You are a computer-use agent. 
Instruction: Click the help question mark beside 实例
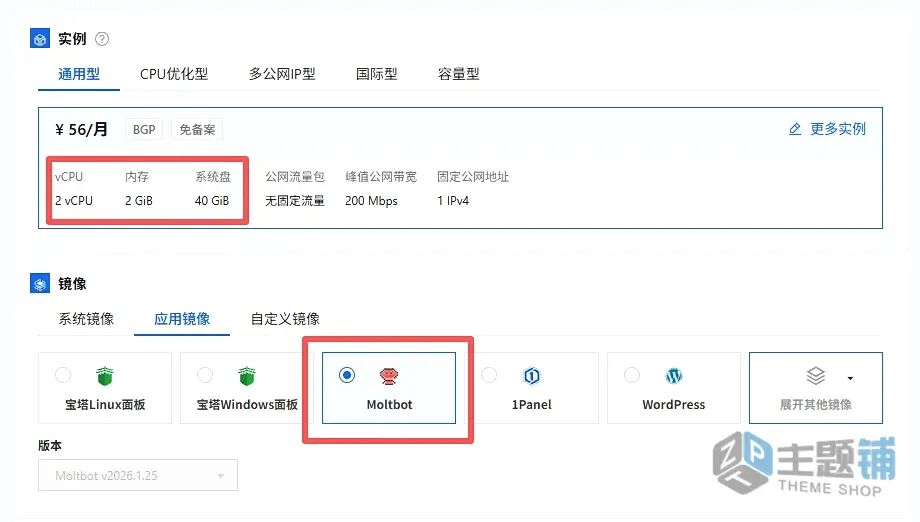pyautogui.click(x=102, y=39)
